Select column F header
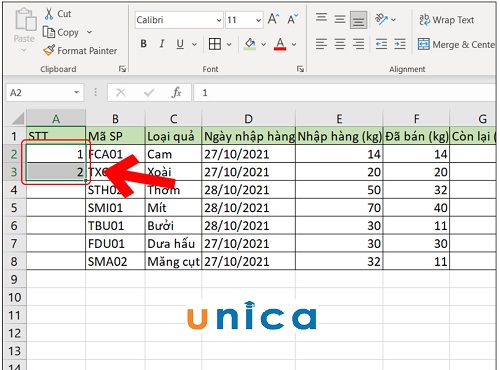The width and height of the screenshot is (500, 370). [x=416, y=119]
